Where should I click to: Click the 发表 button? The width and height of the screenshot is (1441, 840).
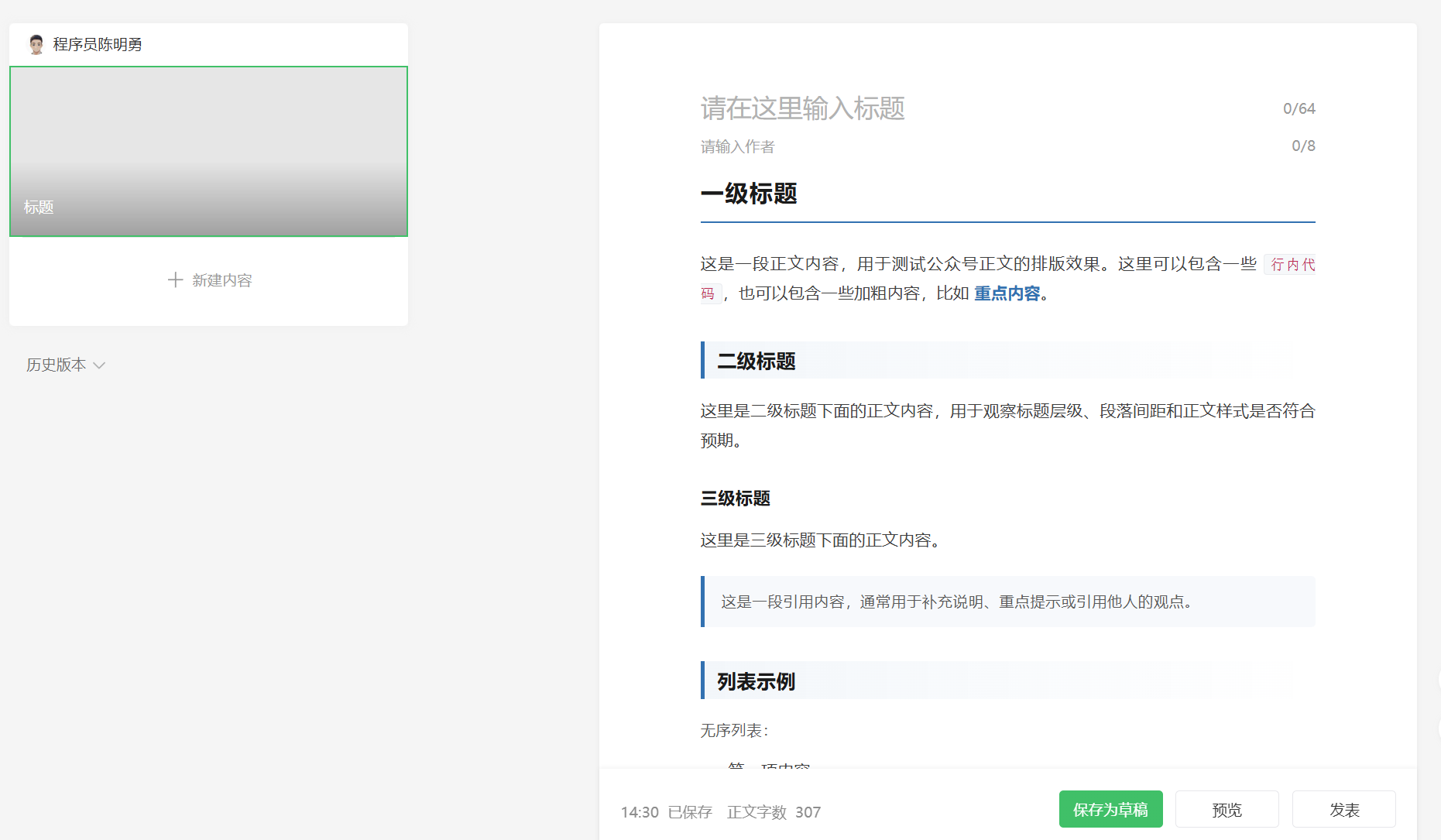click(1343, 809)
